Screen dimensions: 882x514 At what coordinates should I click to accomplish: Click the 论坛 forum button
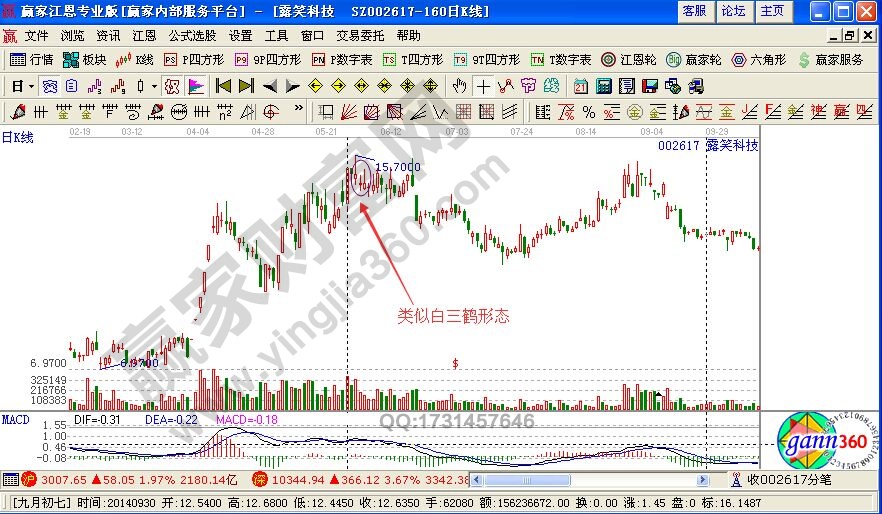(x=733, y=11)
